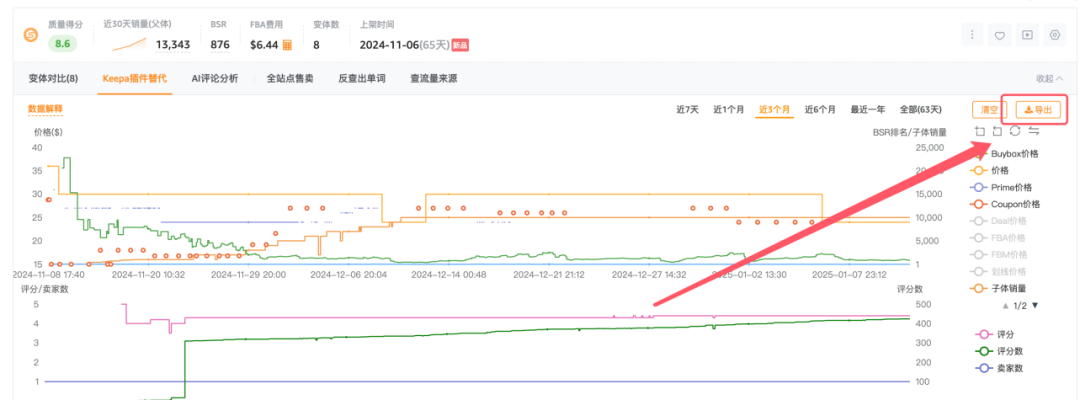
Task: Open settings via hexagon gear icon
Action: pos(1054,35)
